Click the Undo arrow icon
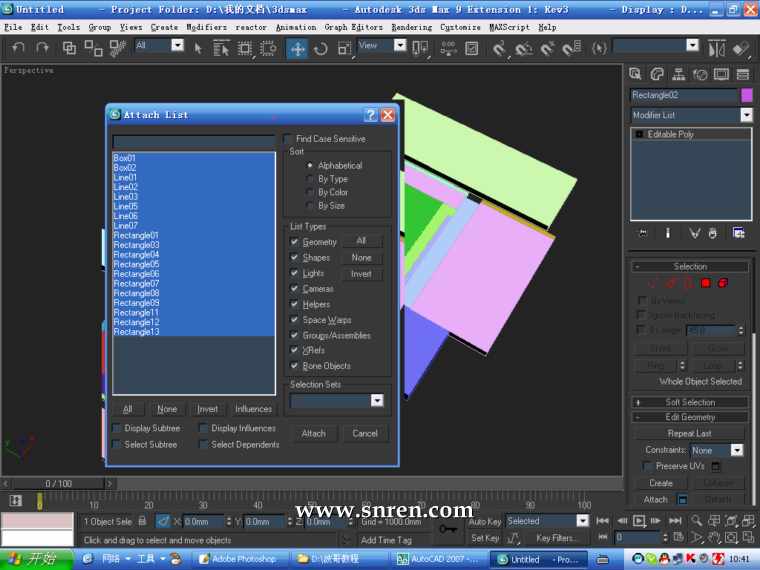760x570 pixels. 18,48
